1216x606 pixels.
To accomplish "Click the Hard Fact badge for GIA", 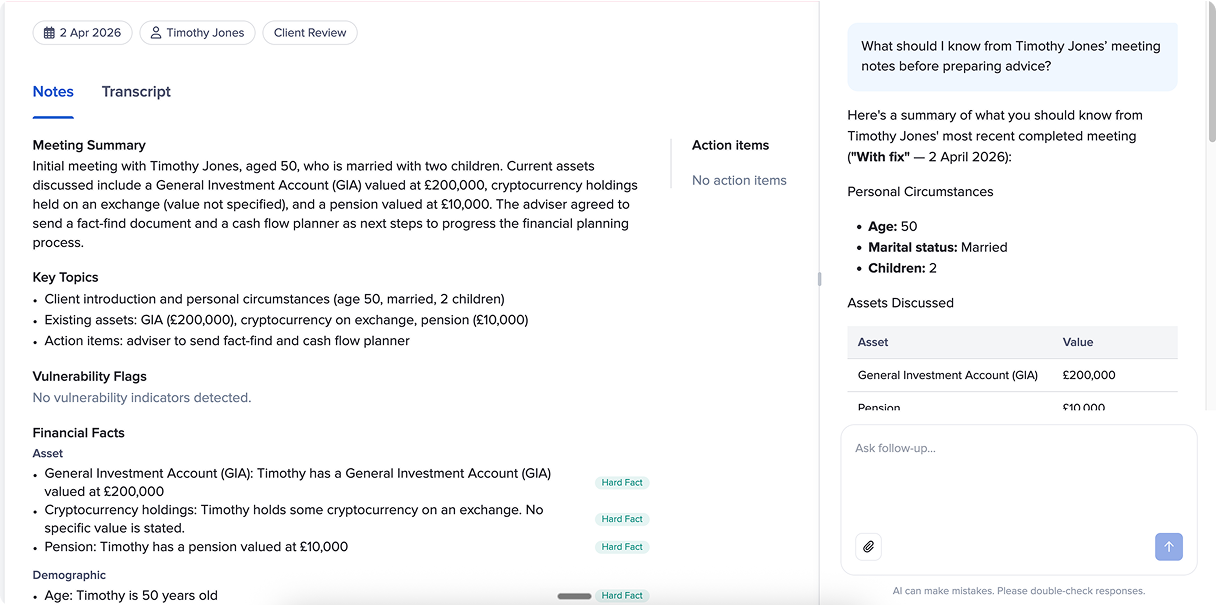I will [622, 482].
